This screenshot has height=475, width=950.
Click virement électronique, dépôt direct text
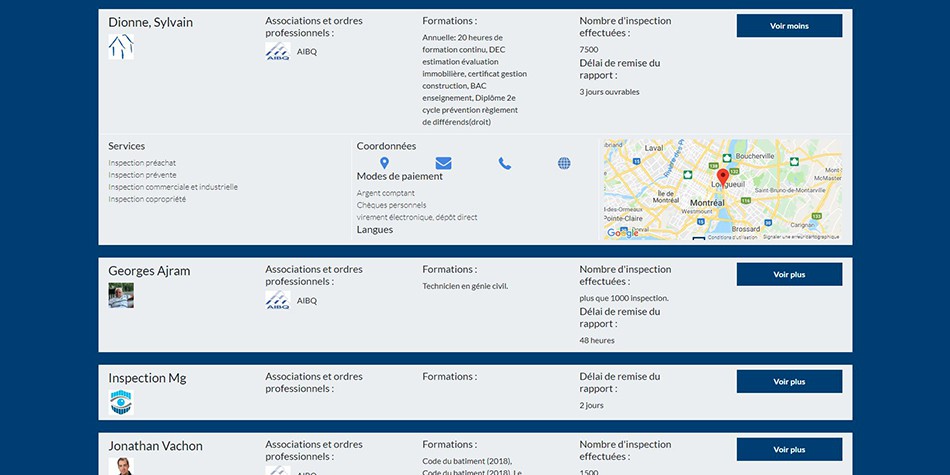tap(417, 218)
